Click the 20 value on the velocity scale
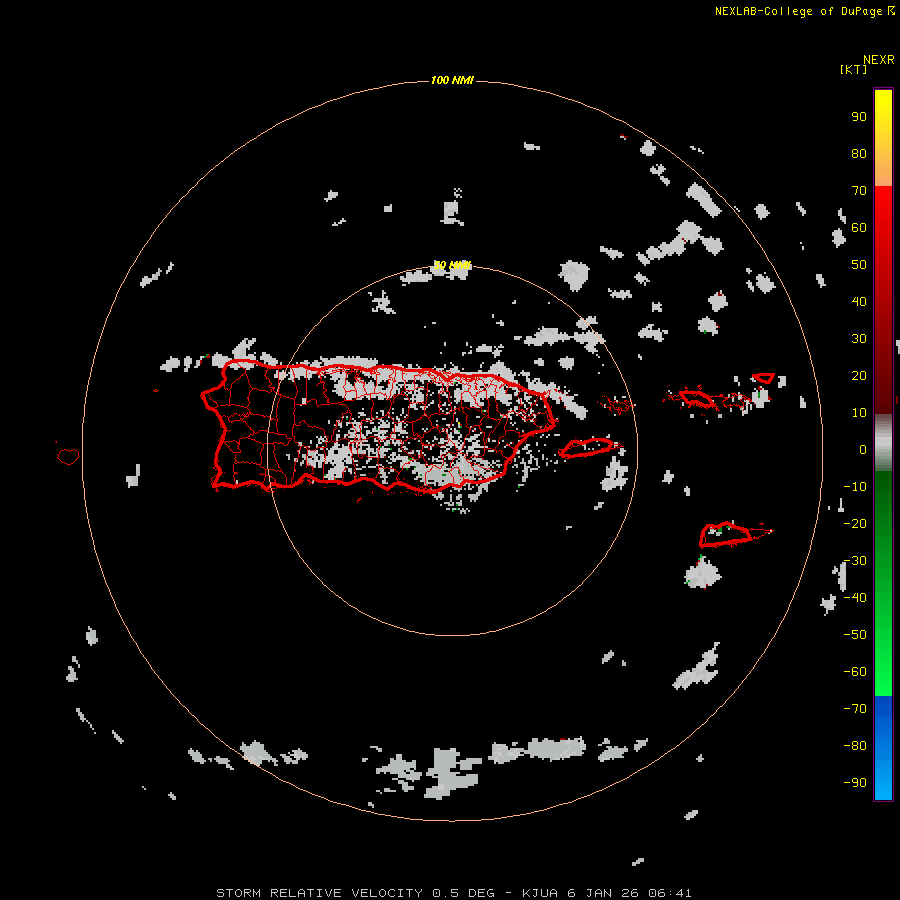Screen dimensions: 900x900 click(x=859, y=376)
